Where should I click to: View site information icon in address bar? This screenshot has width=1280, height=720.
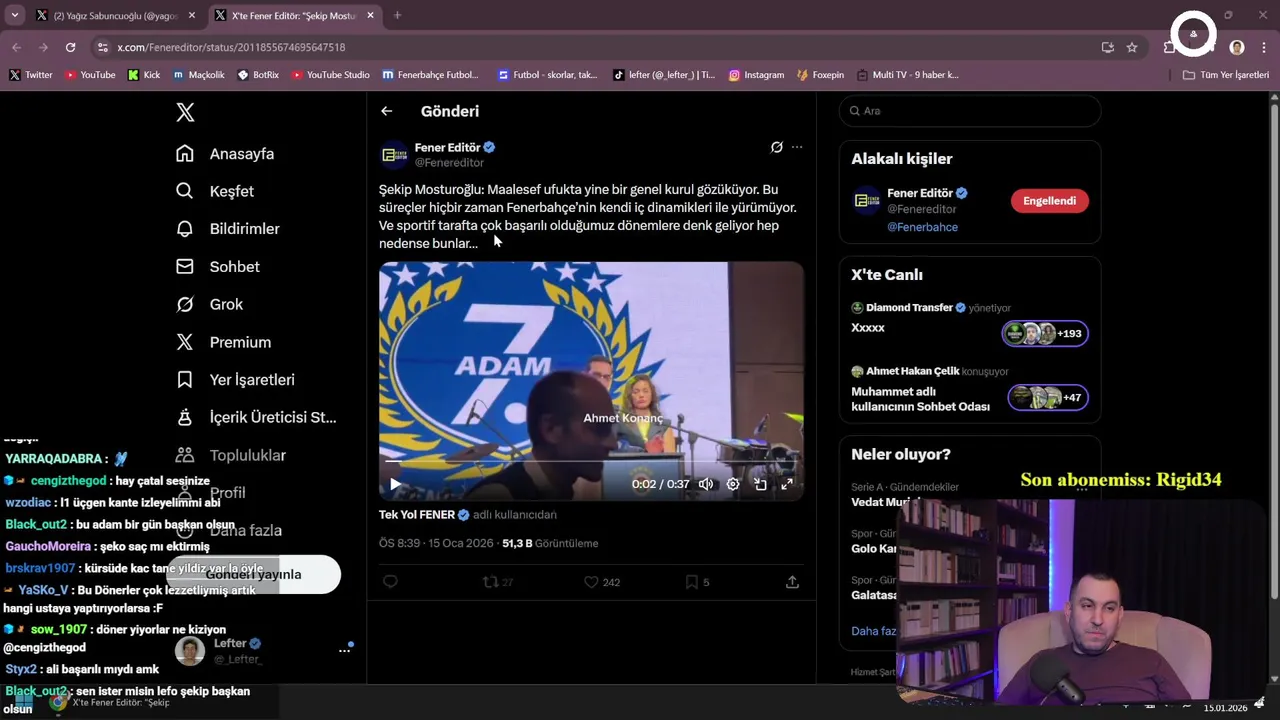click(x=103, y=47)
